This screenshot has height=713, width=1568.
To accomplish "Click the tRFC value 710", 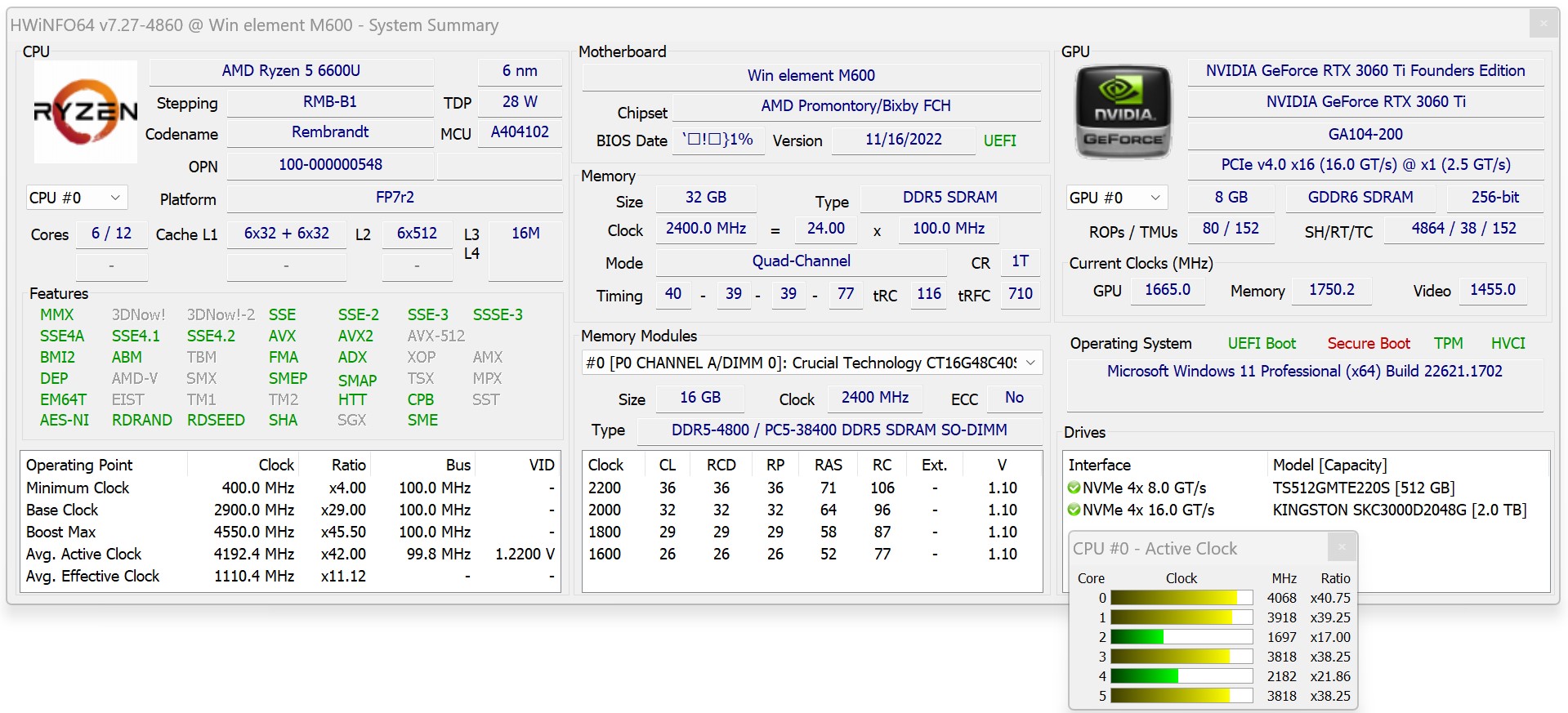I will [x=1020, y=294].
